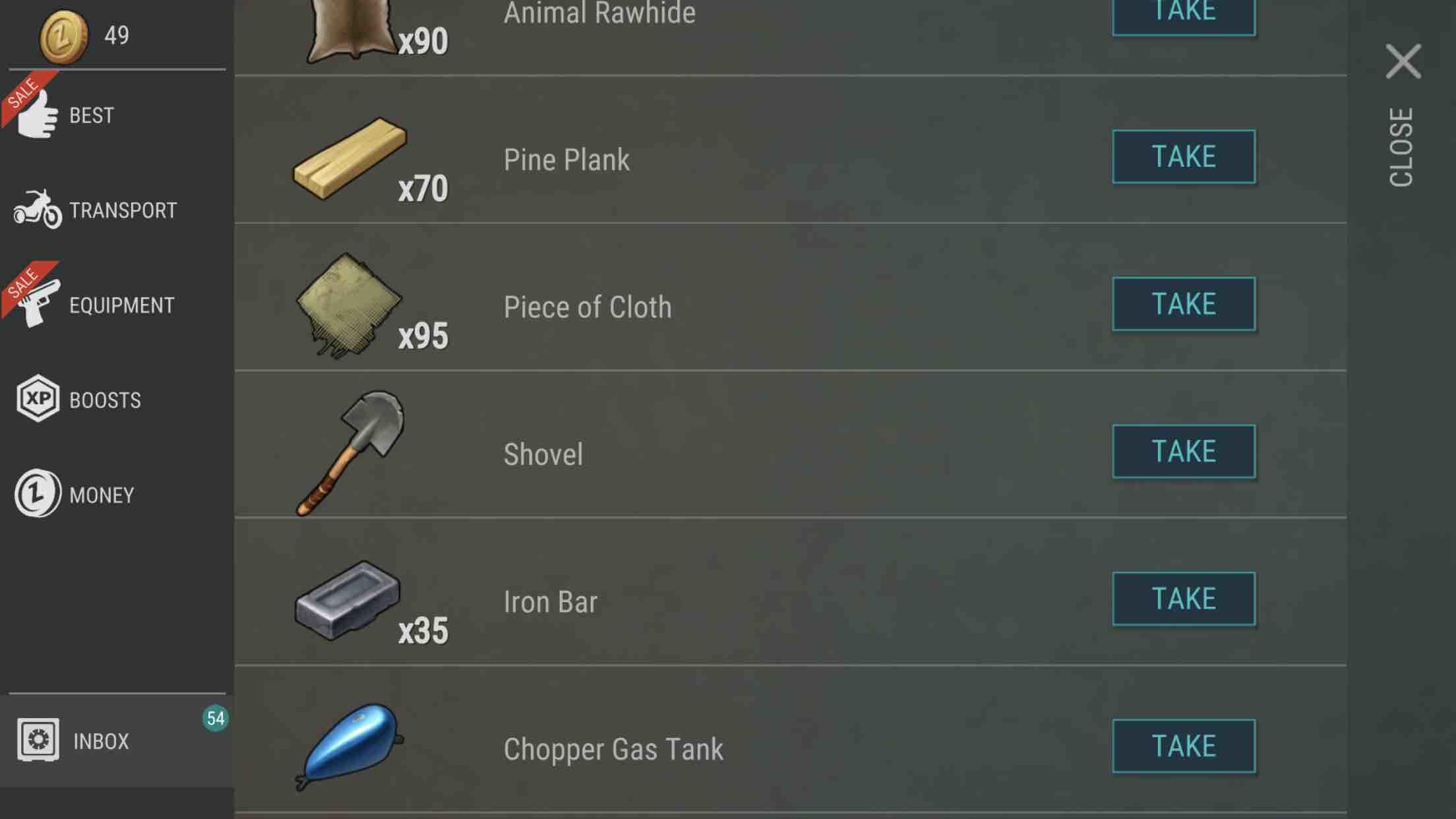
Task: Take the Iron Bar reward
Action: click(x=1184, y=599)
